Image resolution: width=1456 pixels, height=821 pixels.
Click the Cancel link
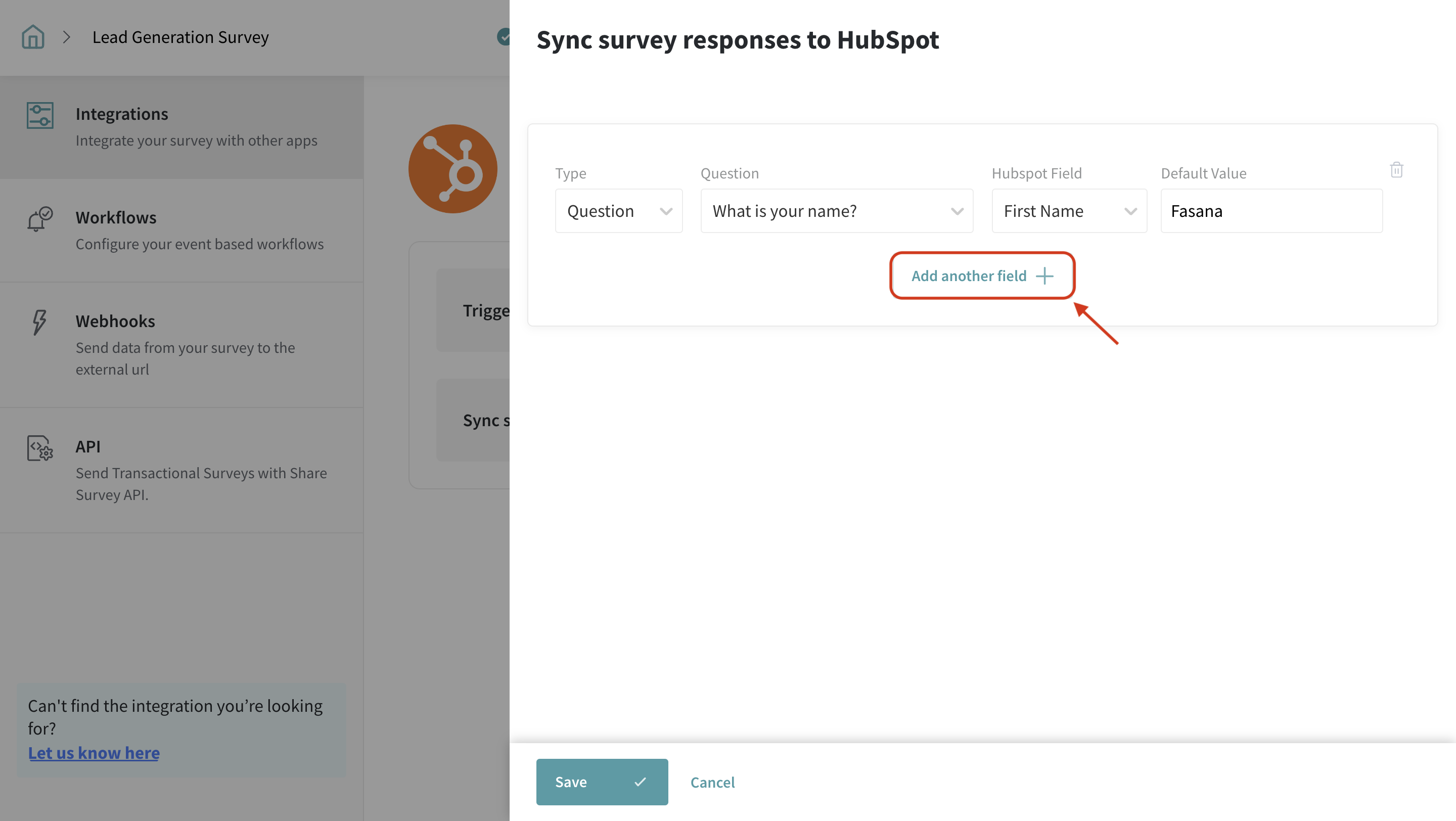(x=712, y=782)
